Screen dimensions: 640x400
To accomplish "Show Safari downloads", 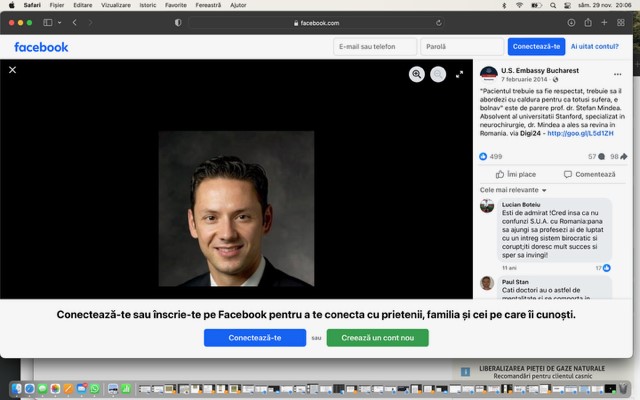I will (x=571, y=22).
